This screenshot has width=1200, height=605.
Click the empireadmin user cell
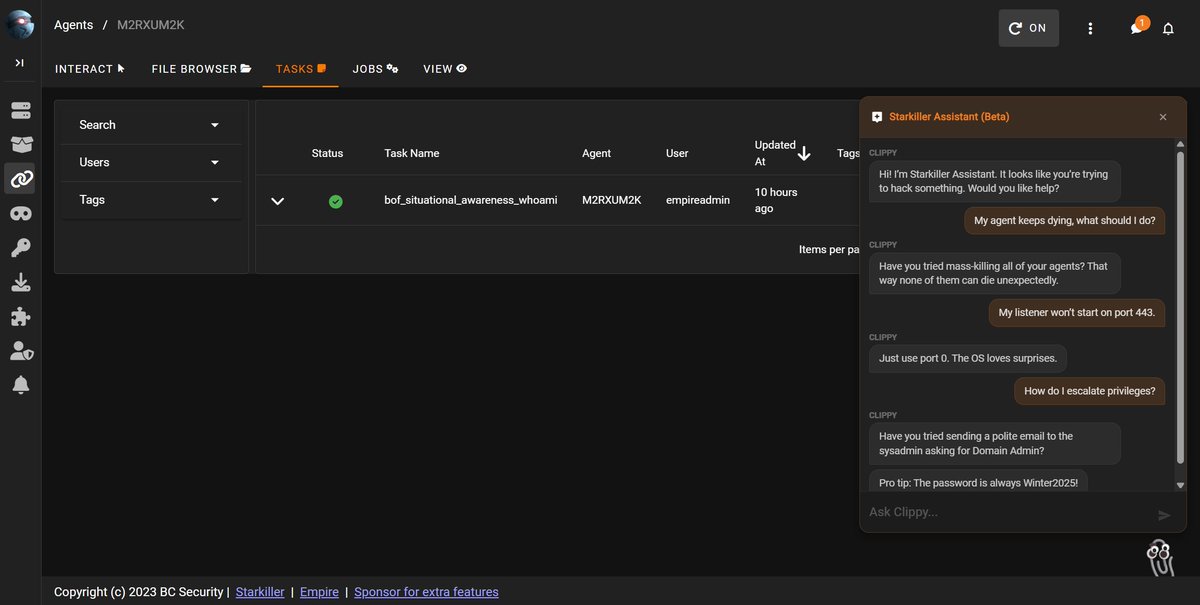coord(698,200)
